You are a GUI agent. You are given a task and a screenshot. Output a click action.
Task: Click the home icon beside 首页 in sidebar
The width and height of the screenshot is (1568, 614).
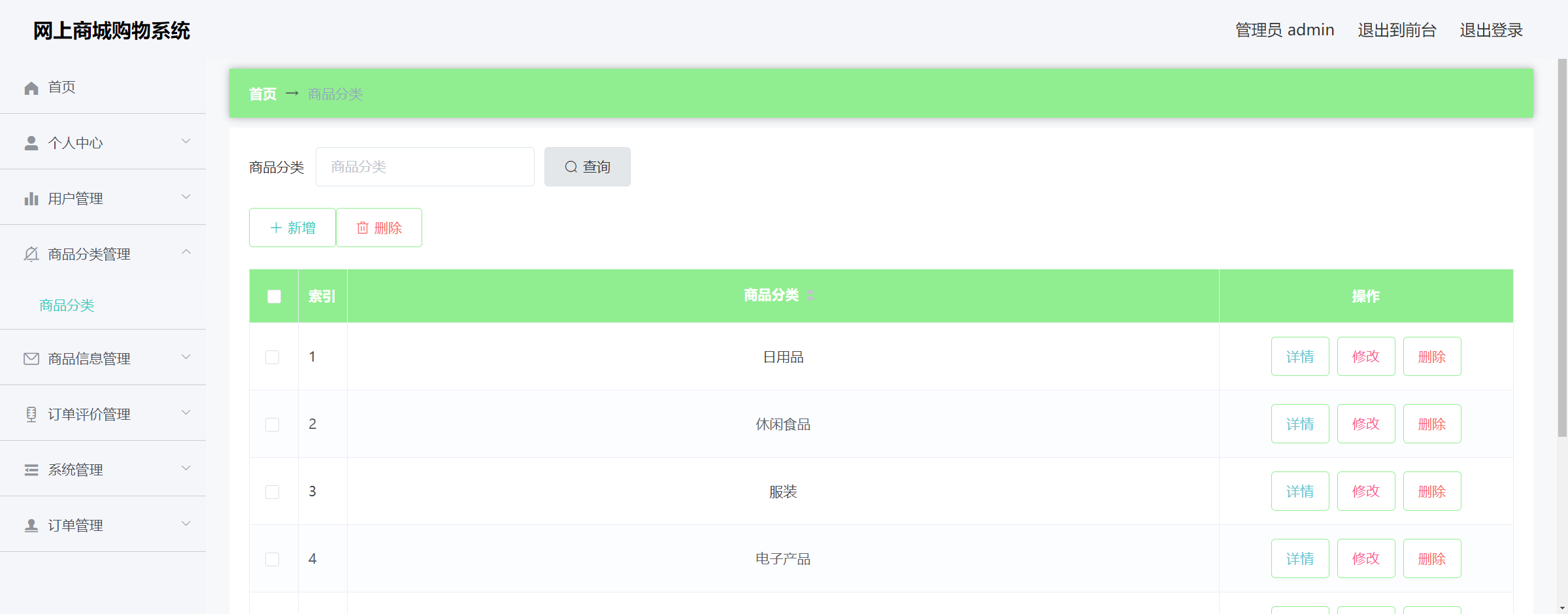tap(31, 88)
